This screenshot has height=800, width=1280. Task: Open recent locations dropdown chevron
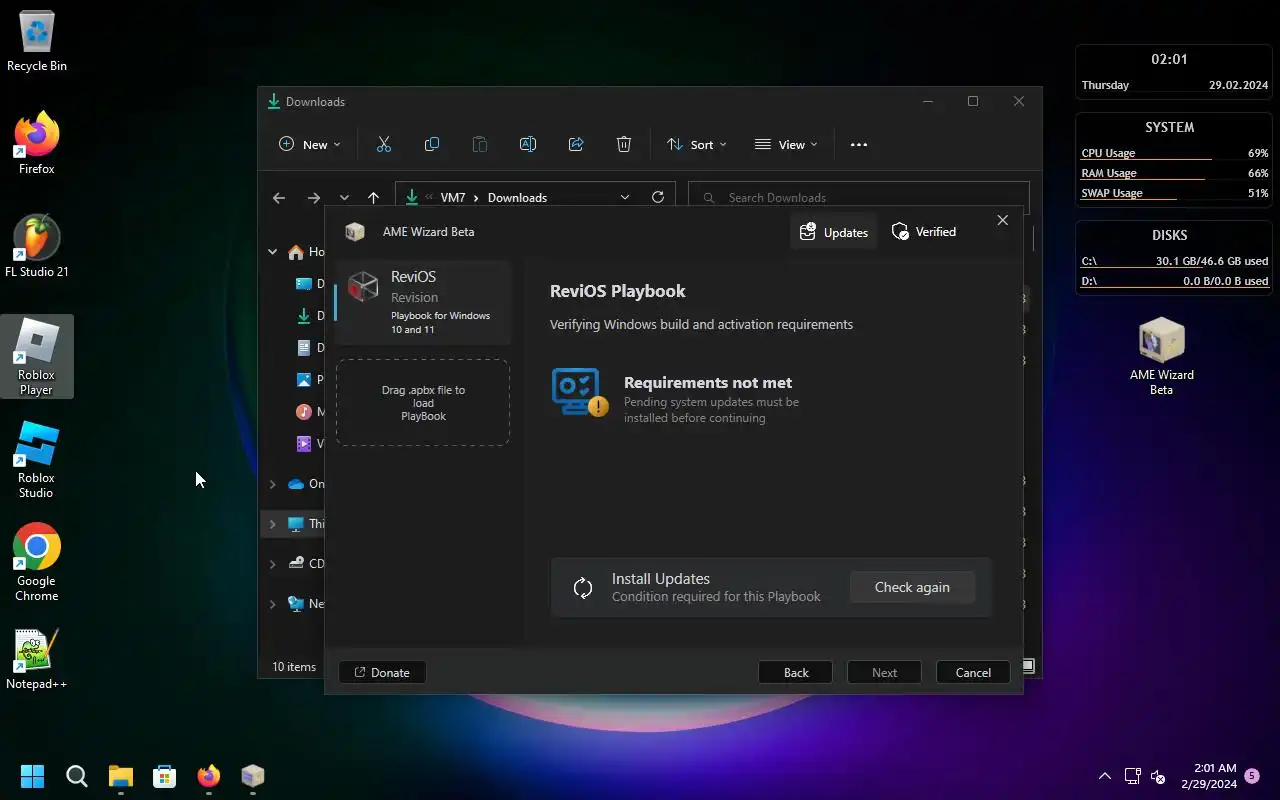(x=344, y=198)
